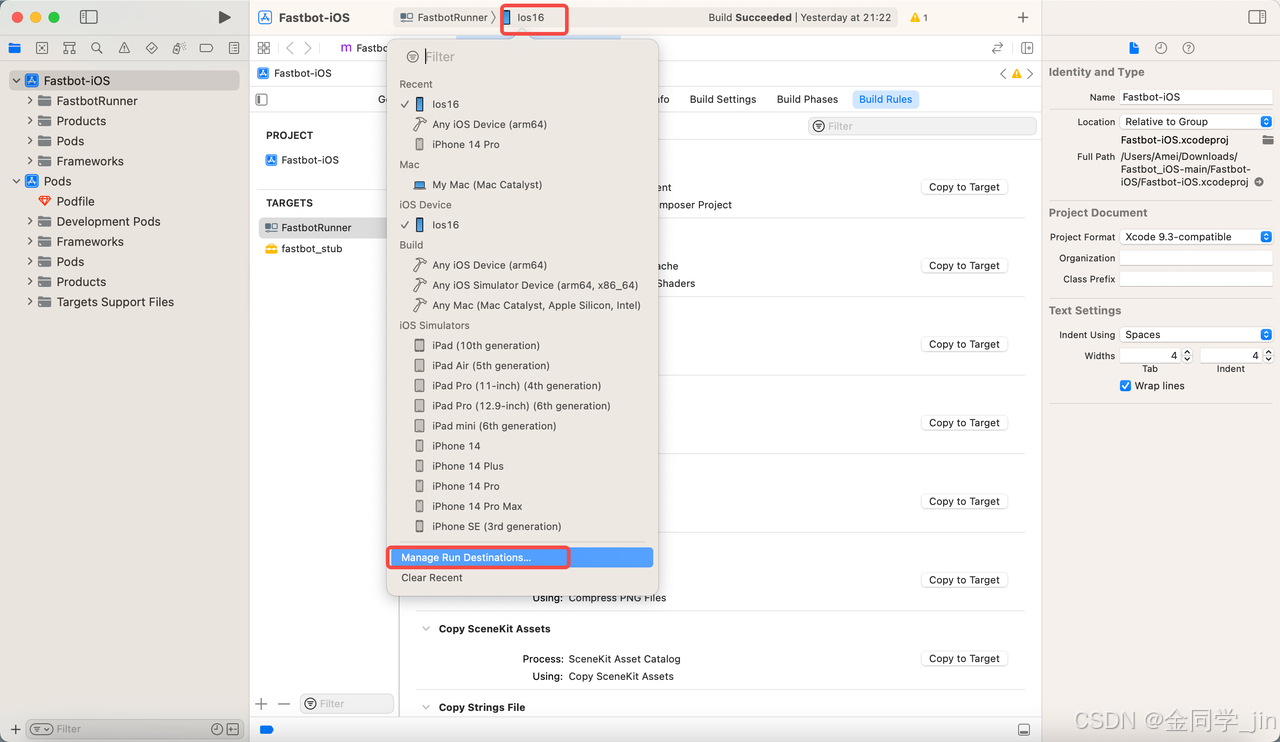The image size is (1280, 742).
Task: Expand the FastbotRunner folder
Action: point(30,101)
